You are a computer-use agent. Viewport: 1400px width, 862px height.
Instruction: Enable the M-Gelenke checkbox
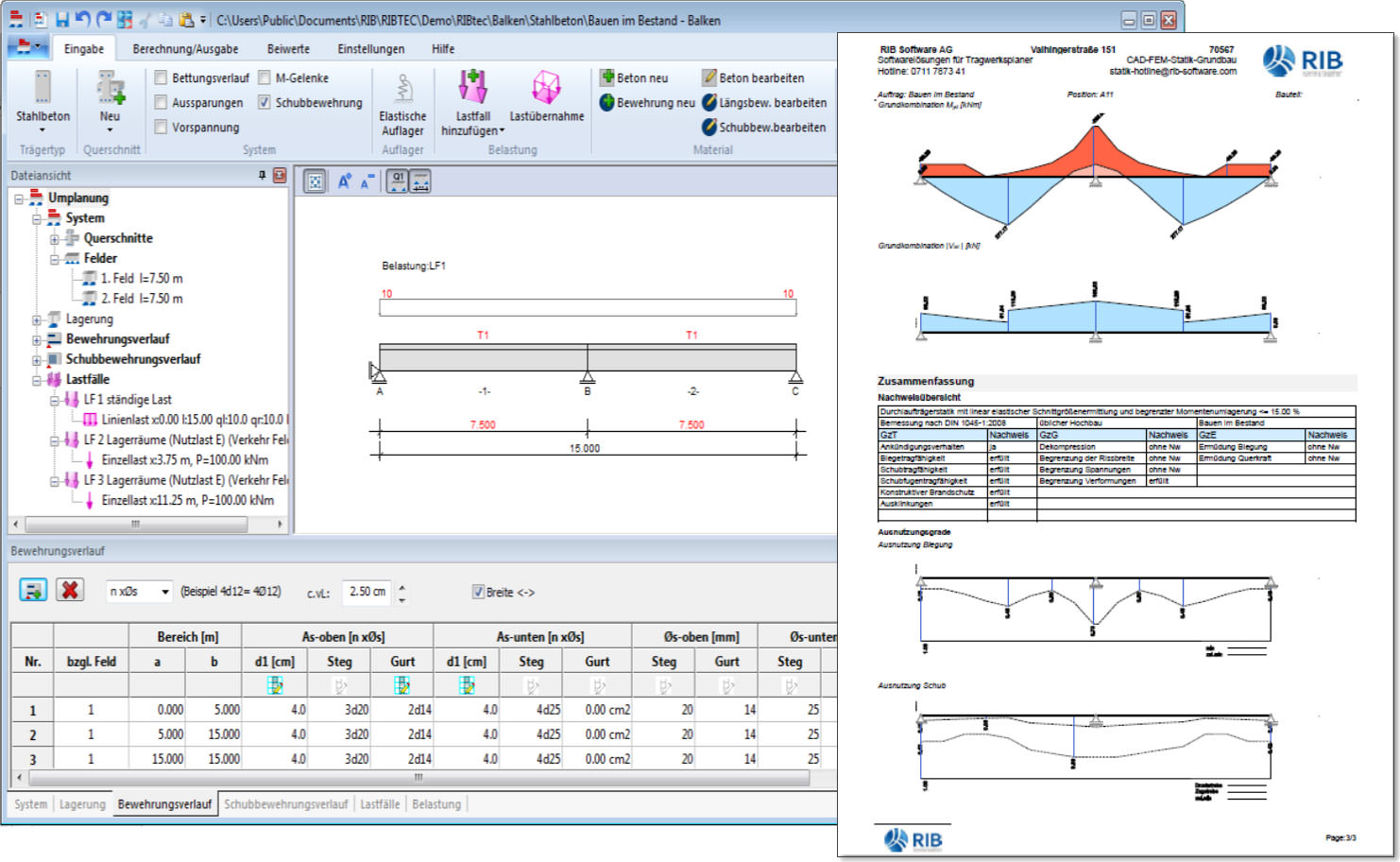[x=265, y=78]
